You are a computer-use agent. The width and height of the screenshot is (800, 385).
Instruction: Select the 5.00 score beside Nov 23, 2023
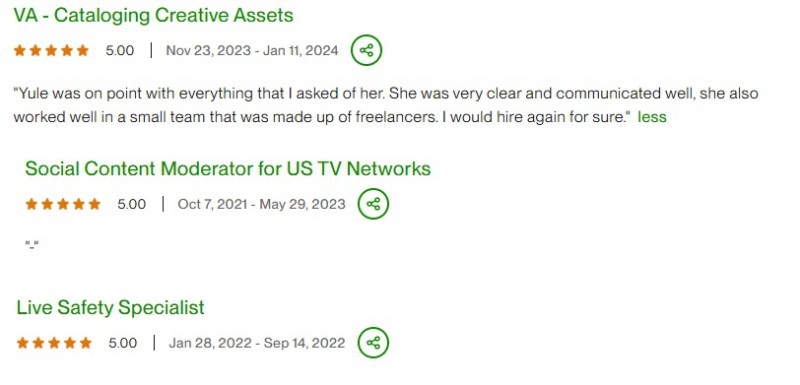(x=120, y=50)
